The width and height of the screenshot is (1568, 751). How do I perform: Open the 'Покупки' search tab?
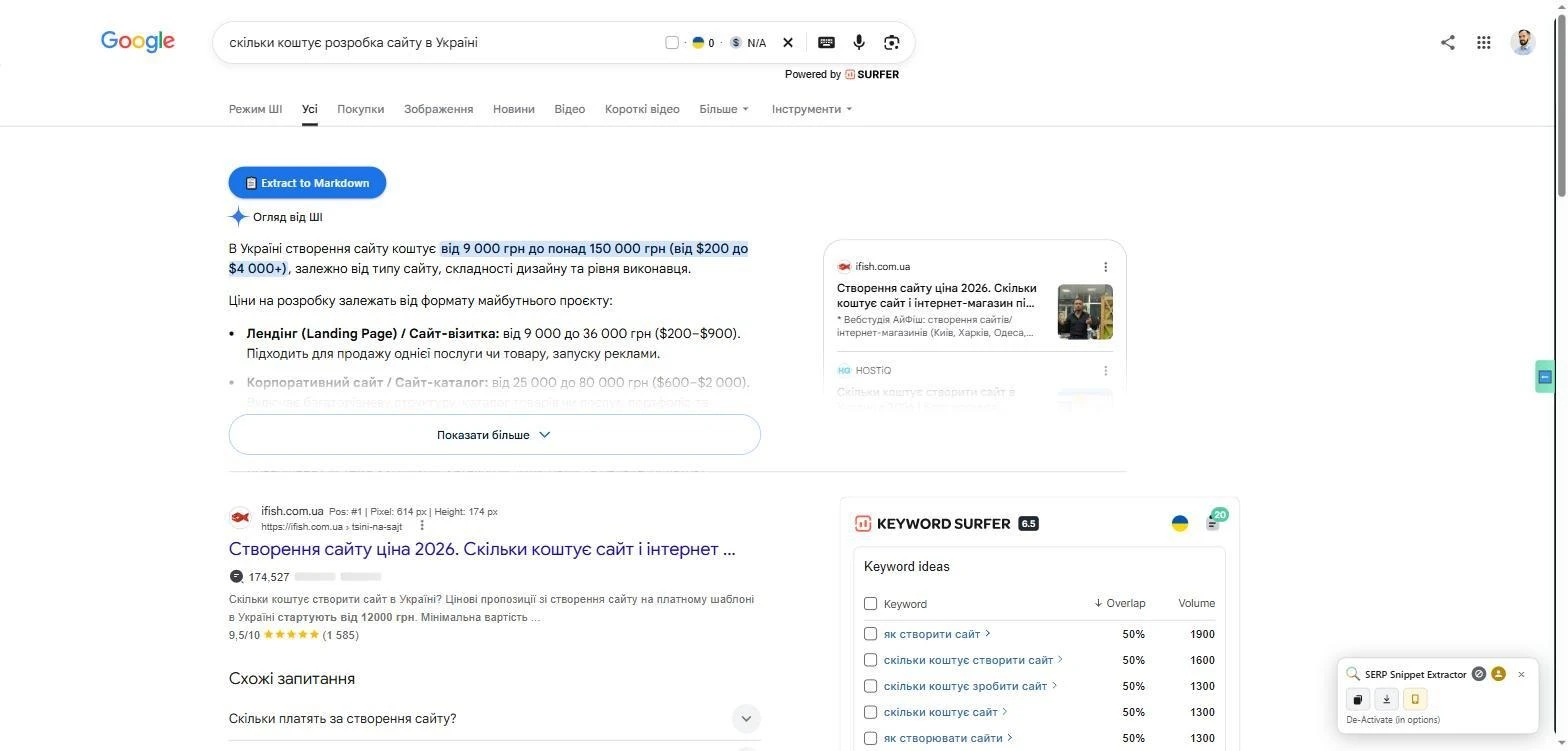click(x=360, y=109)
